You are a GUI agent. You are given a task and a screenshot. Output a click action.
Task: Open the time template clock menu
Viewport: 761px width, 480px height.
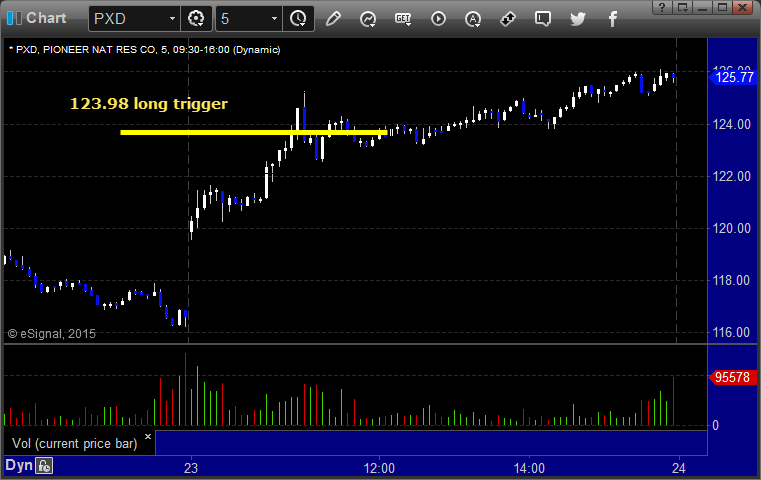pyautogui.click(x=298, y=19)
